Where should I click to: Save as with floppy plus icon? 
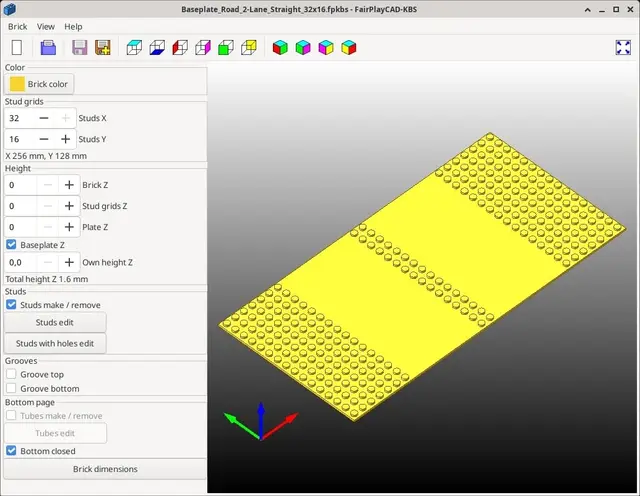(x=102, y=47)
